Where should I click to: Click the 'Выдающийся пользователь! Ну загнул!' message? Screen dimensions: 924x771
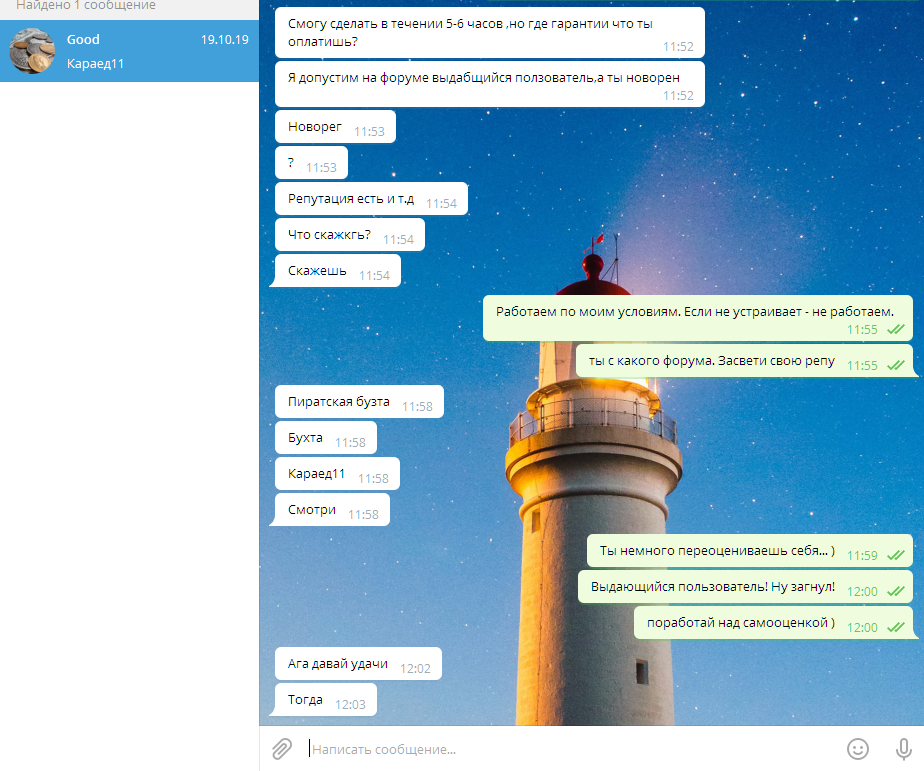[x=745, y=587]
